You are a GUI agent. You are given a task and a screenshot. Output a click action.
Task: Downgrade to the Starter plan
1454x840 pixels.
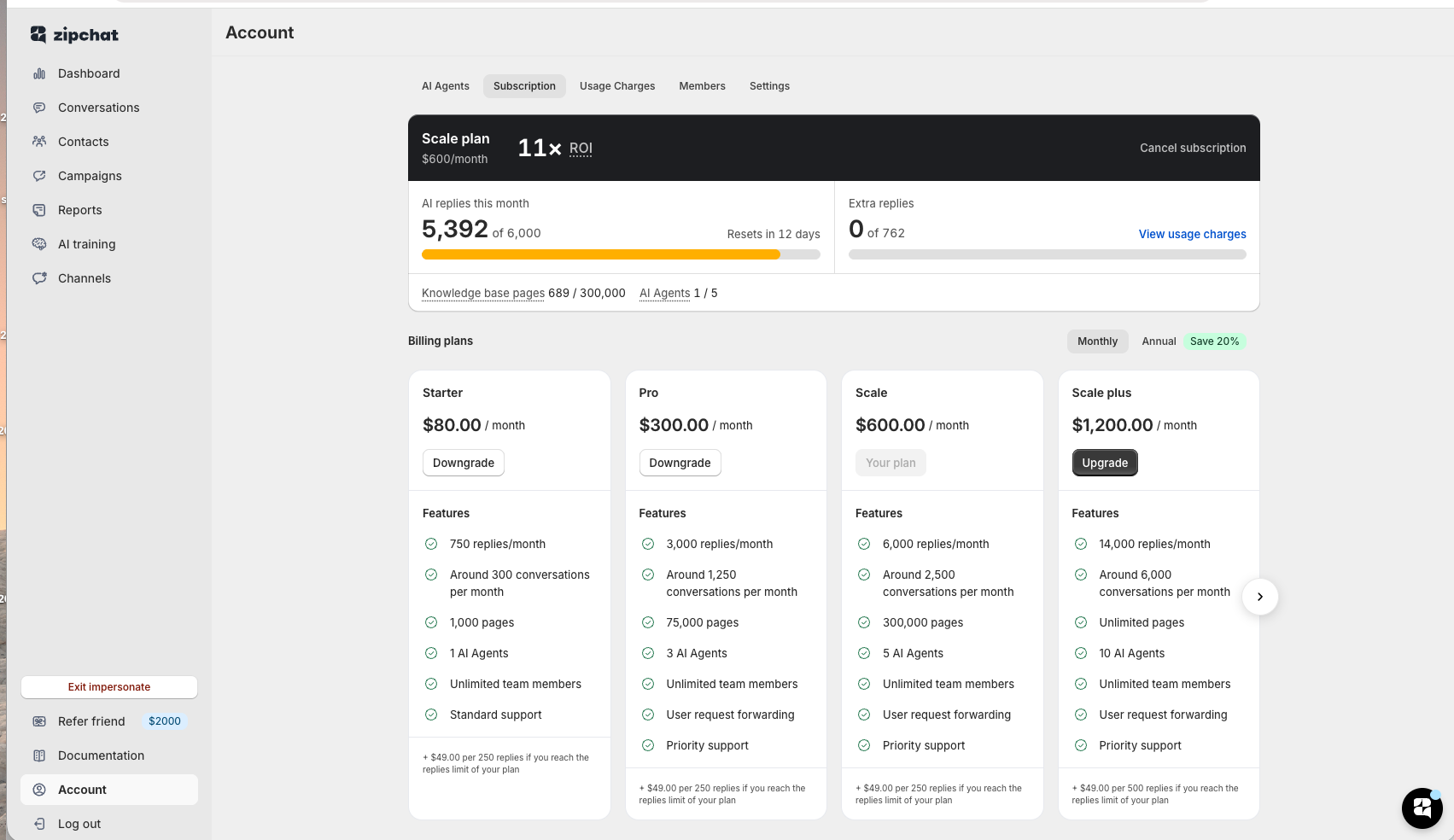[x=464, y=463]
